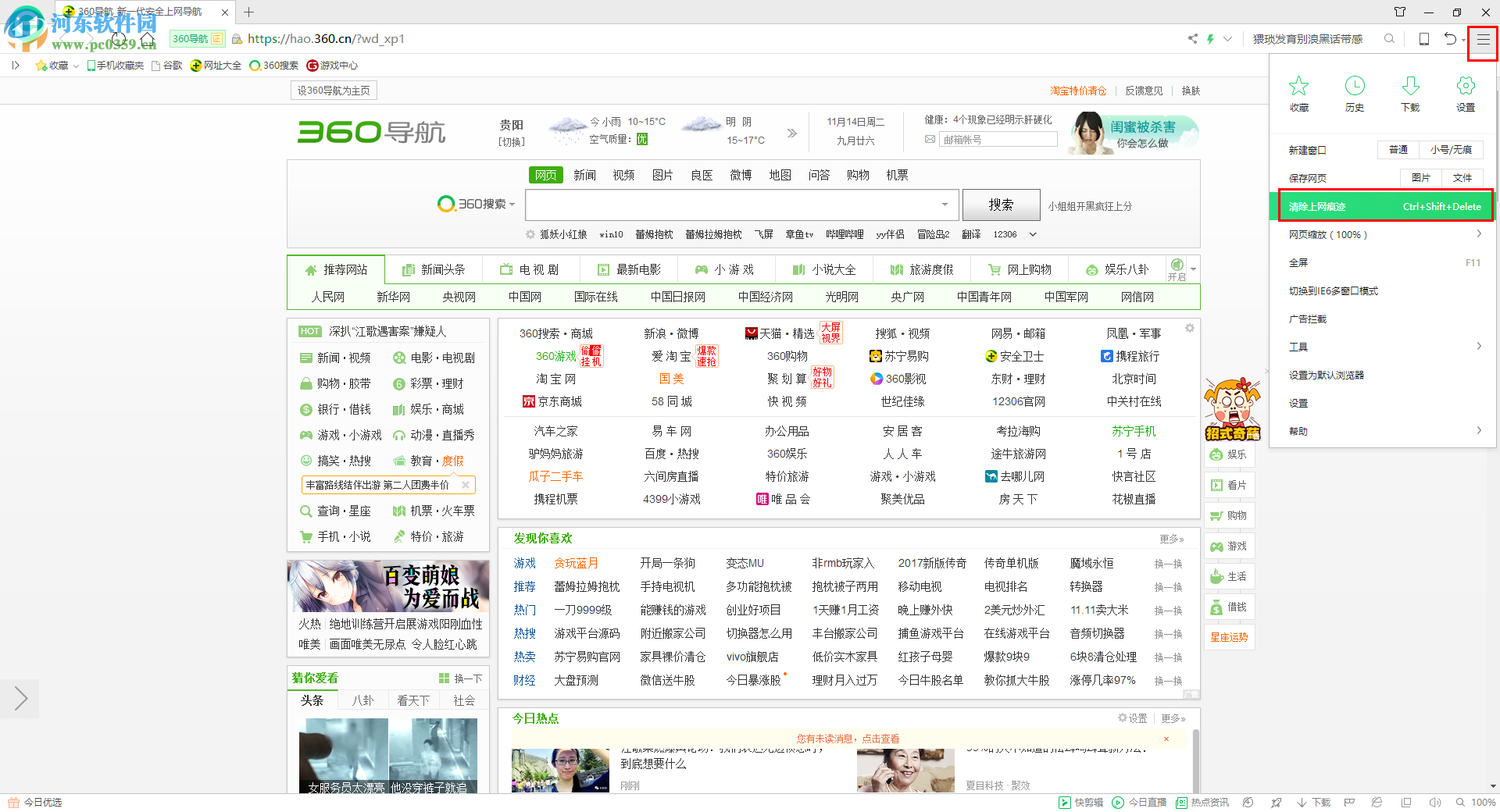Save page as 图片 button
This screenshot has height=812, width=1500.
(x=1420, y=178)
